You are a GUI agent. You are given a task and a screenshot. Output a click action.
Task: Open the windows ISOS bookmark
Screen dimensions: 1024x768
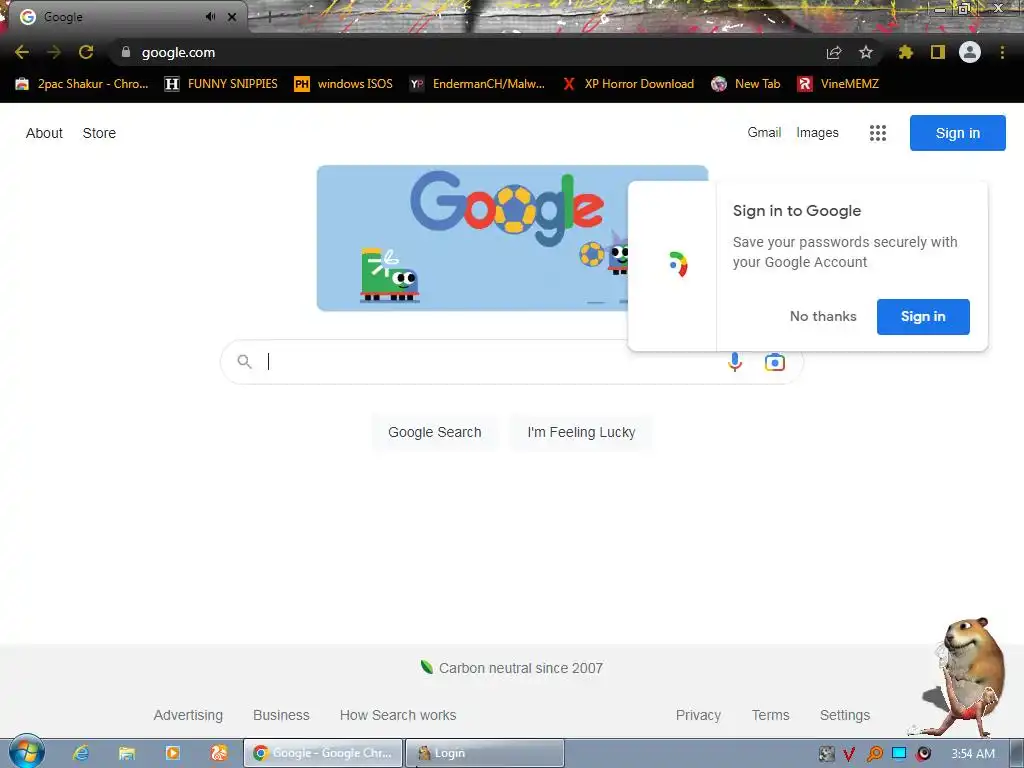tap(344, 84)
